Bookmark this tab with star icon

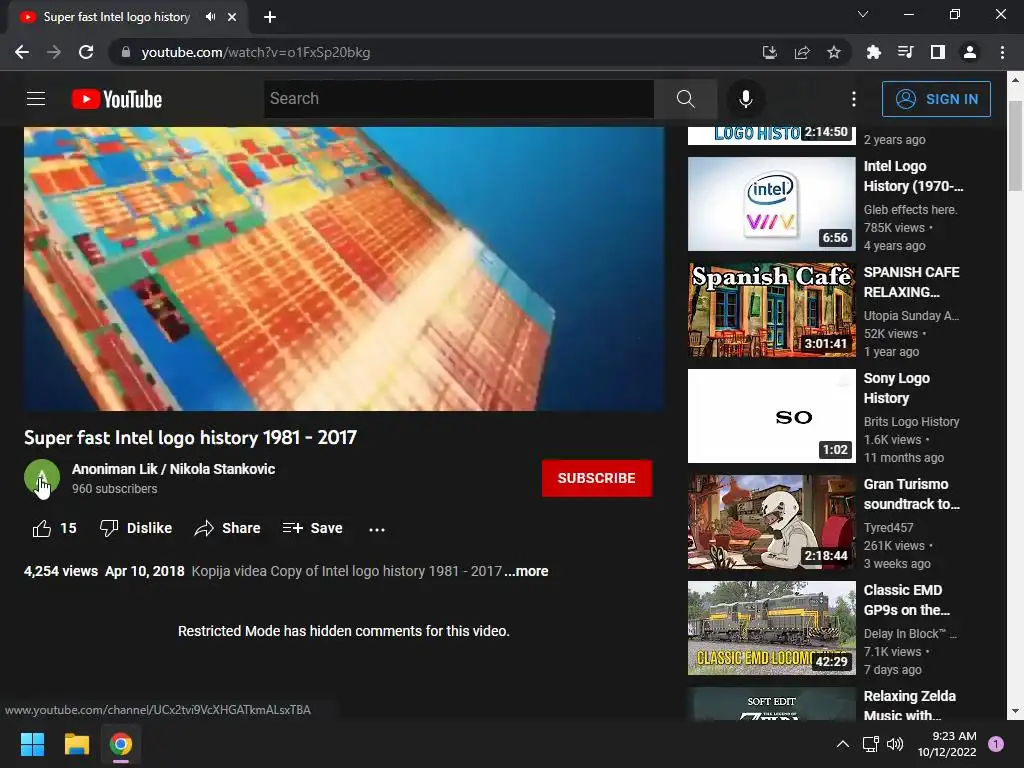point(834,52)
